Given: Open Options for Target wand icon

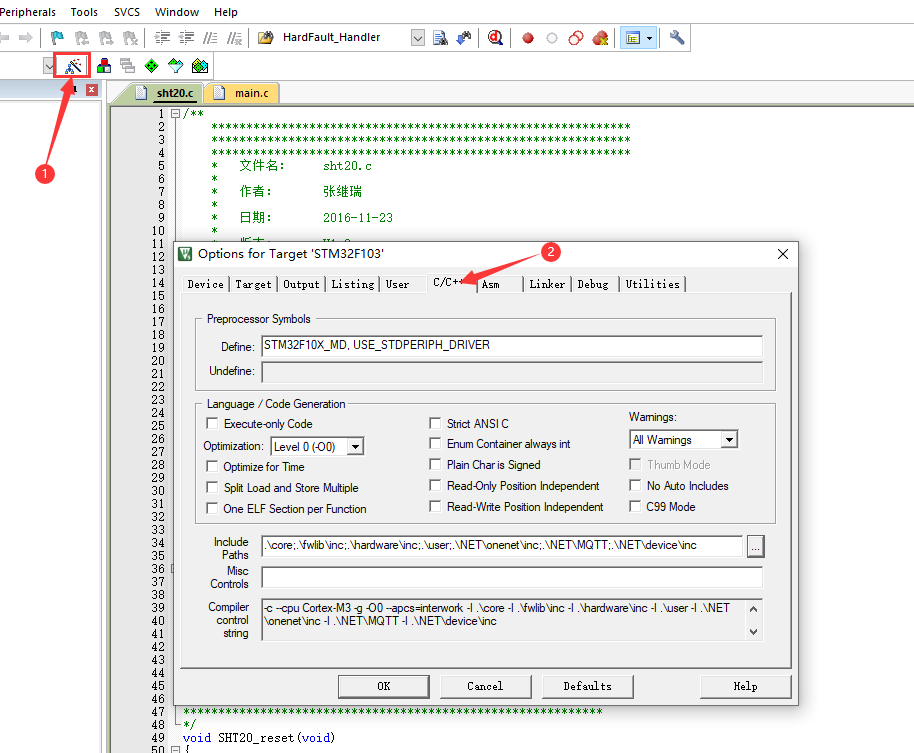Looking at the screenshot, I should click(73, 66).
